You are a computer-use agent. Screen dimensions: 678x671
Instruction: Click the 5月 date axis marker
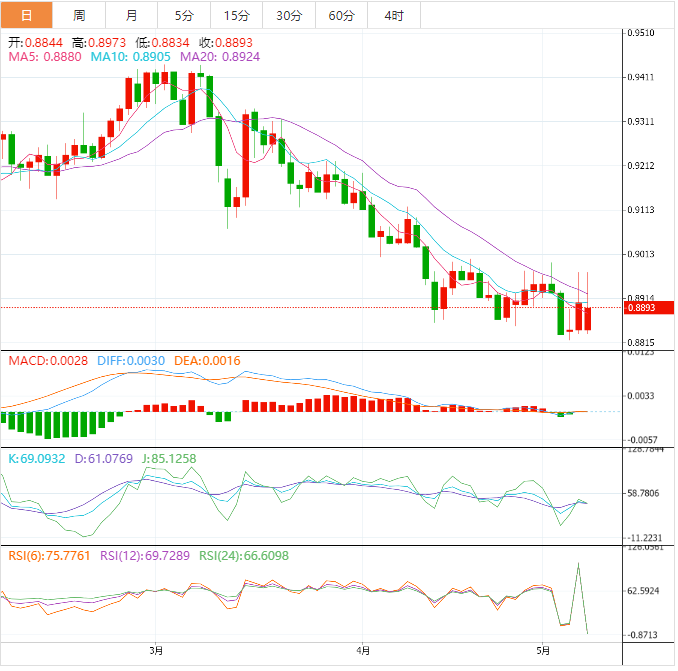click(542, 651)
